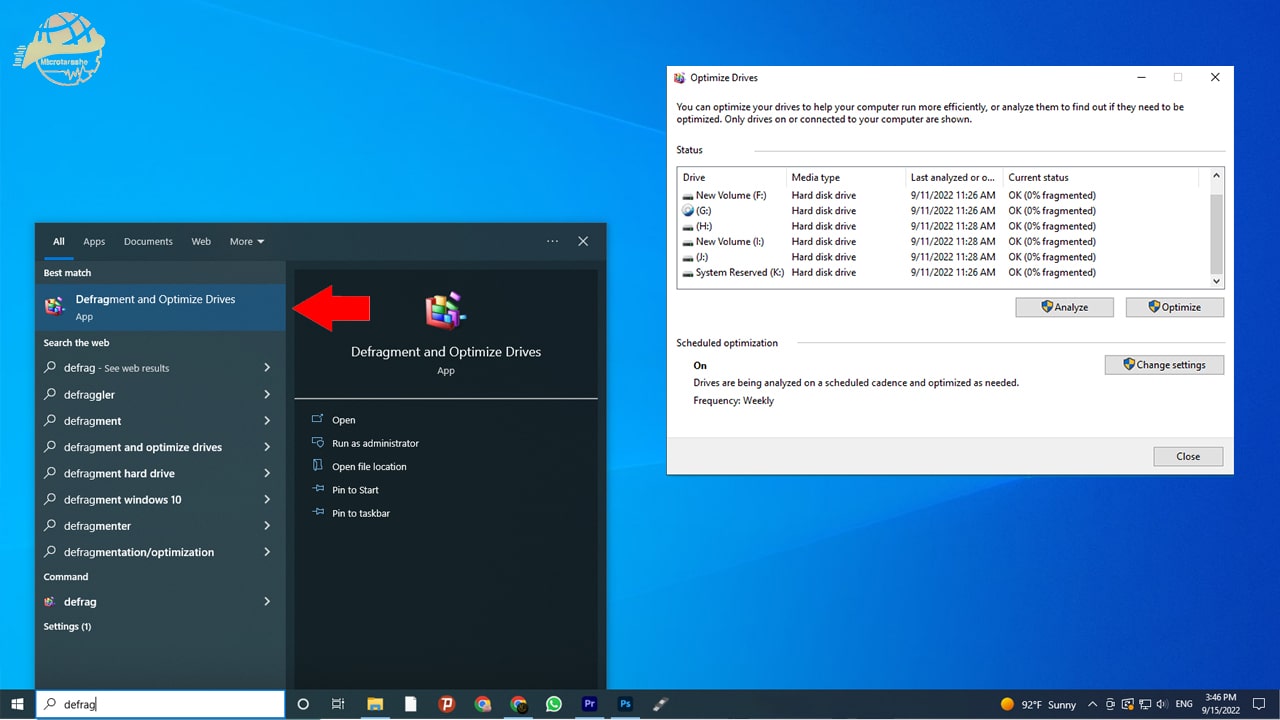
Task: Open Adobe Premiere Pro from taskbar
Action: click(x=590, y=704)
